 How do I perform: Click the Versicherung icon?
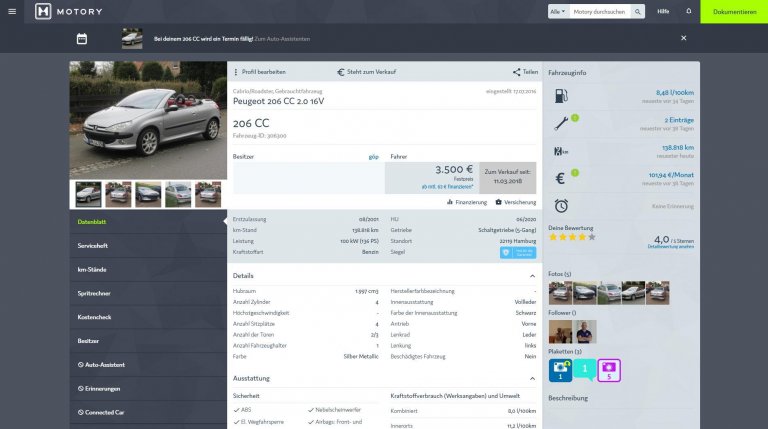498,202
